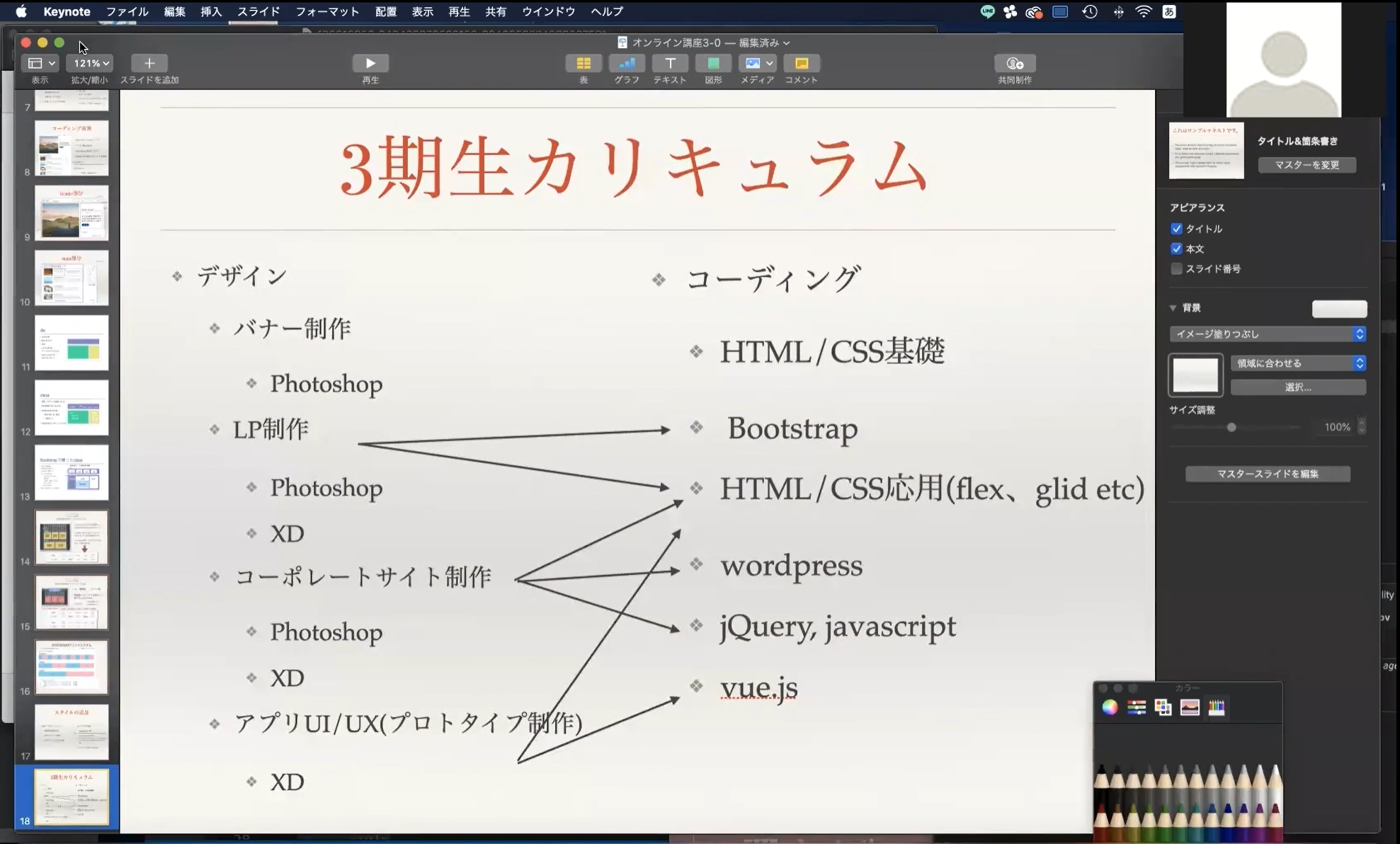Image resolution: width=1400 pixels, height=844 pixels.
Task: Select the color wheel tab in カラー window
Action: click(x=1110, y=707)
